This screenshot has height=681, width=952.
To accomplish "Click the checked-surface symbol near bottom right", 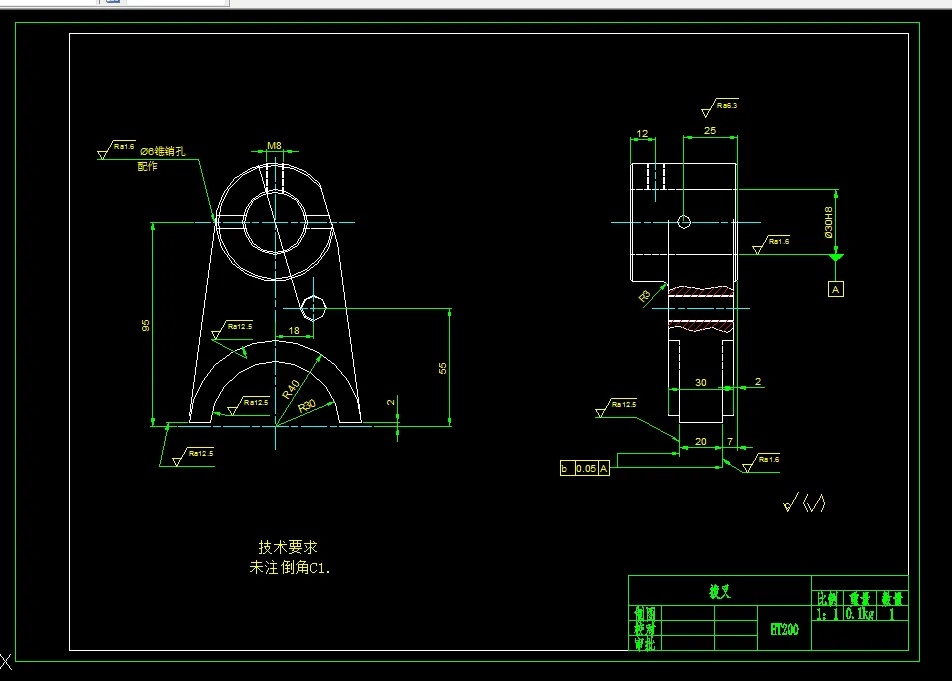I will [x=806, y=503].
